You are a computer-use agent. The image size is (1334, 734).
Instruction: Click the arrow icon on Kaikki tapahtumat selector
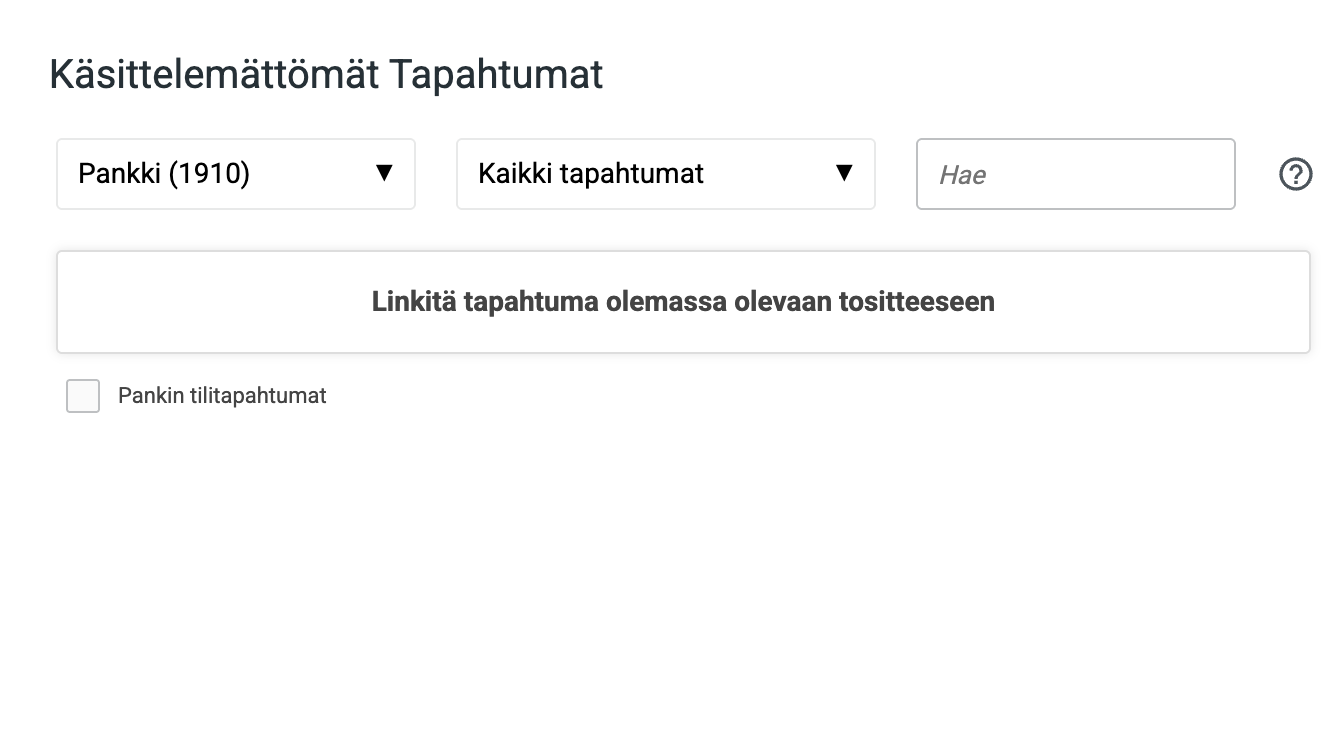845,173
